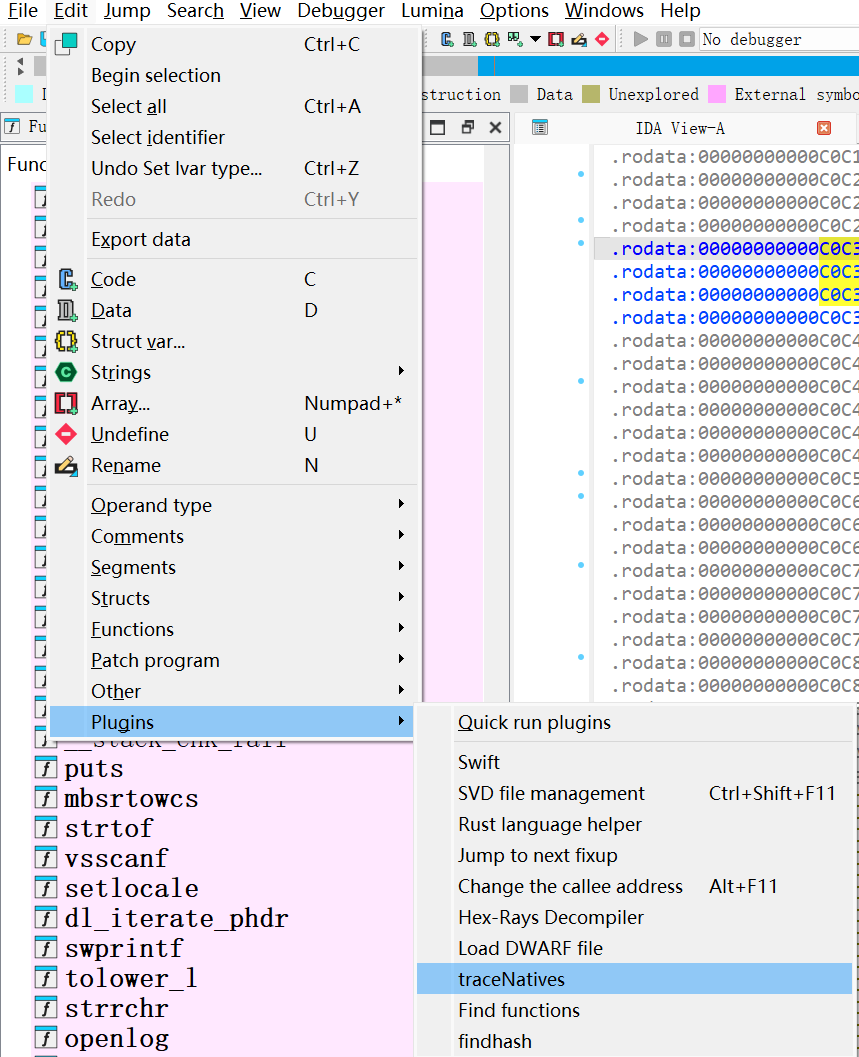The image size is (859, 1057).
Task: Click the Rename icon in Edit menu
Action: (x=66, y=465)
